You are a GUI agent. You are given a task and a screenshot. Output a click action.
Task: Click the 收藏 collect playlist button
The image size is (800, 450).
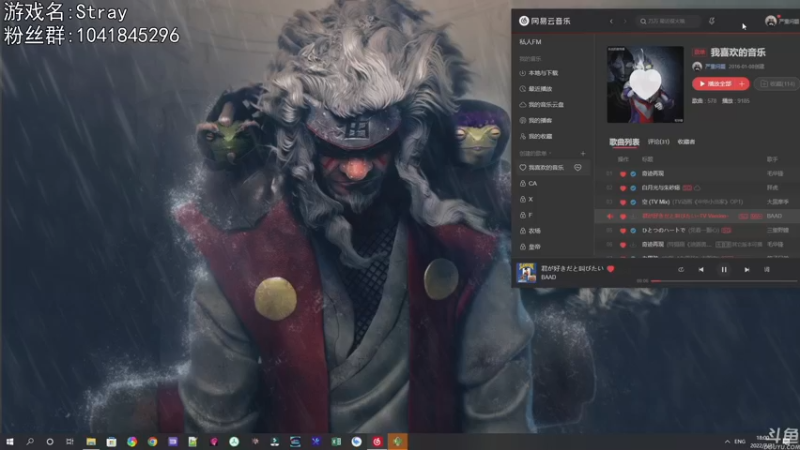pos(778,84)
